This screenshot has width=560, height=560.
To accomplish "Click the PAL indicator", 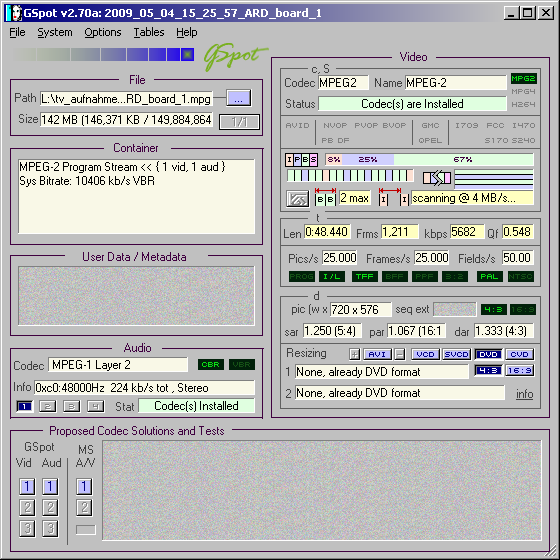I will point(490,276).
